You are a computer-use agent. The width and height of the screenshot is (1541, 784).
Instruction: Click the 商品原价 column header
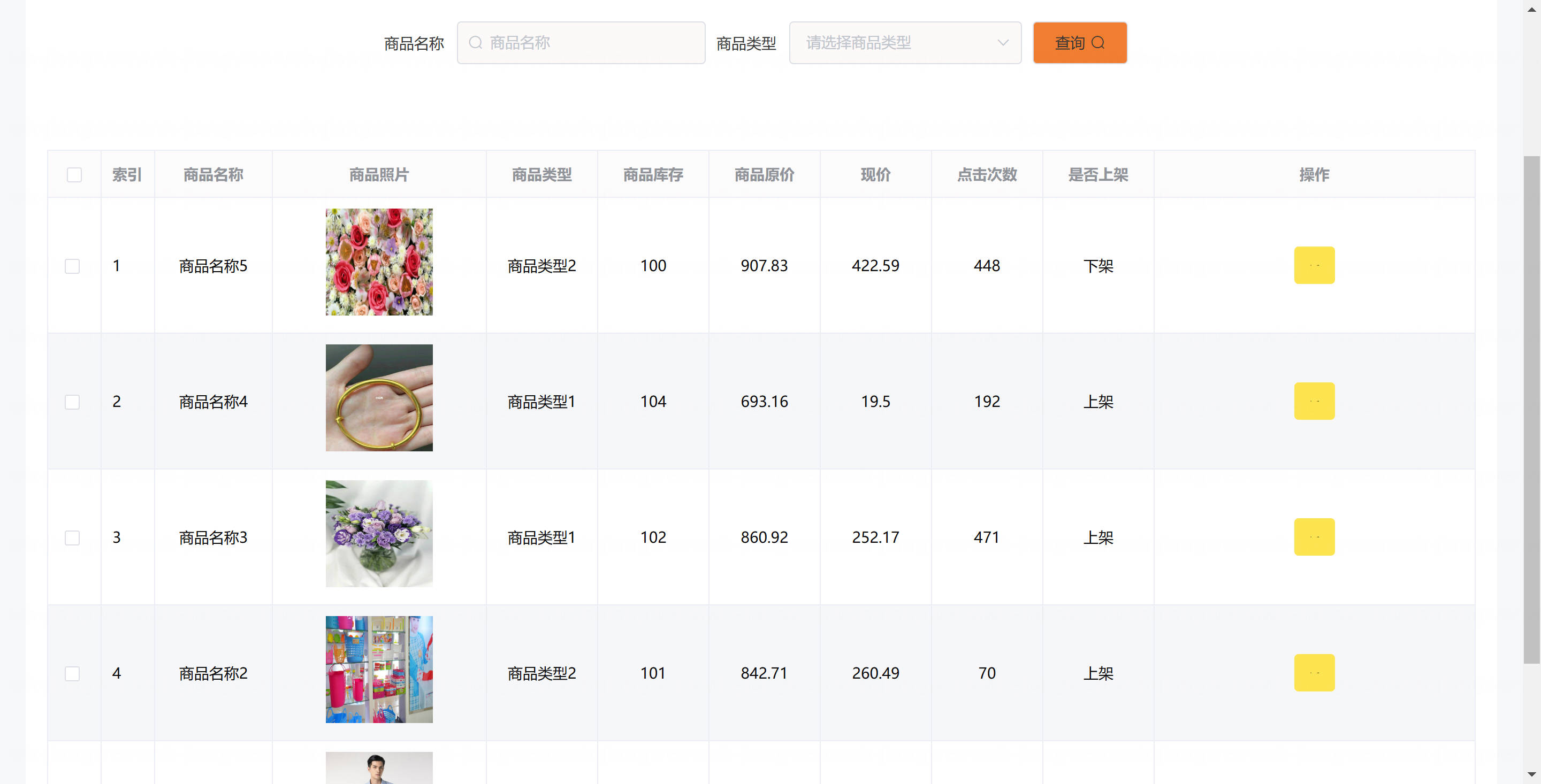coord(765,175)
